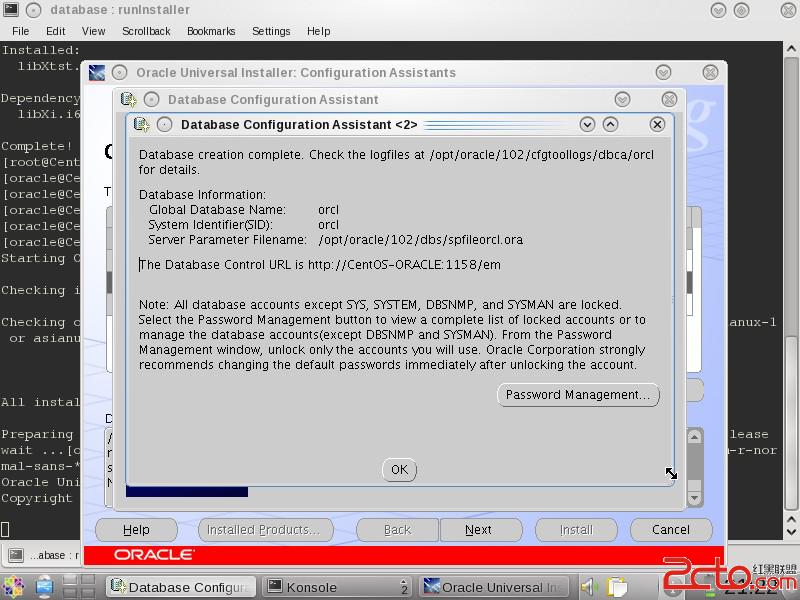Screen dimensions: 800x600
Task: Click the Konsole scrollbar up arrow
Action: point(791,49)
